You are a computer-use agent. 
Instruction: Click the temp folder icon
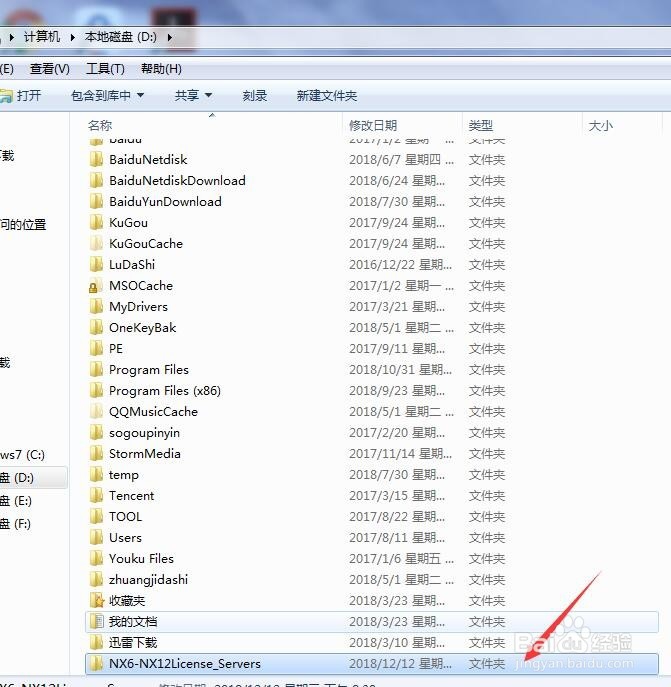[96, 475]
